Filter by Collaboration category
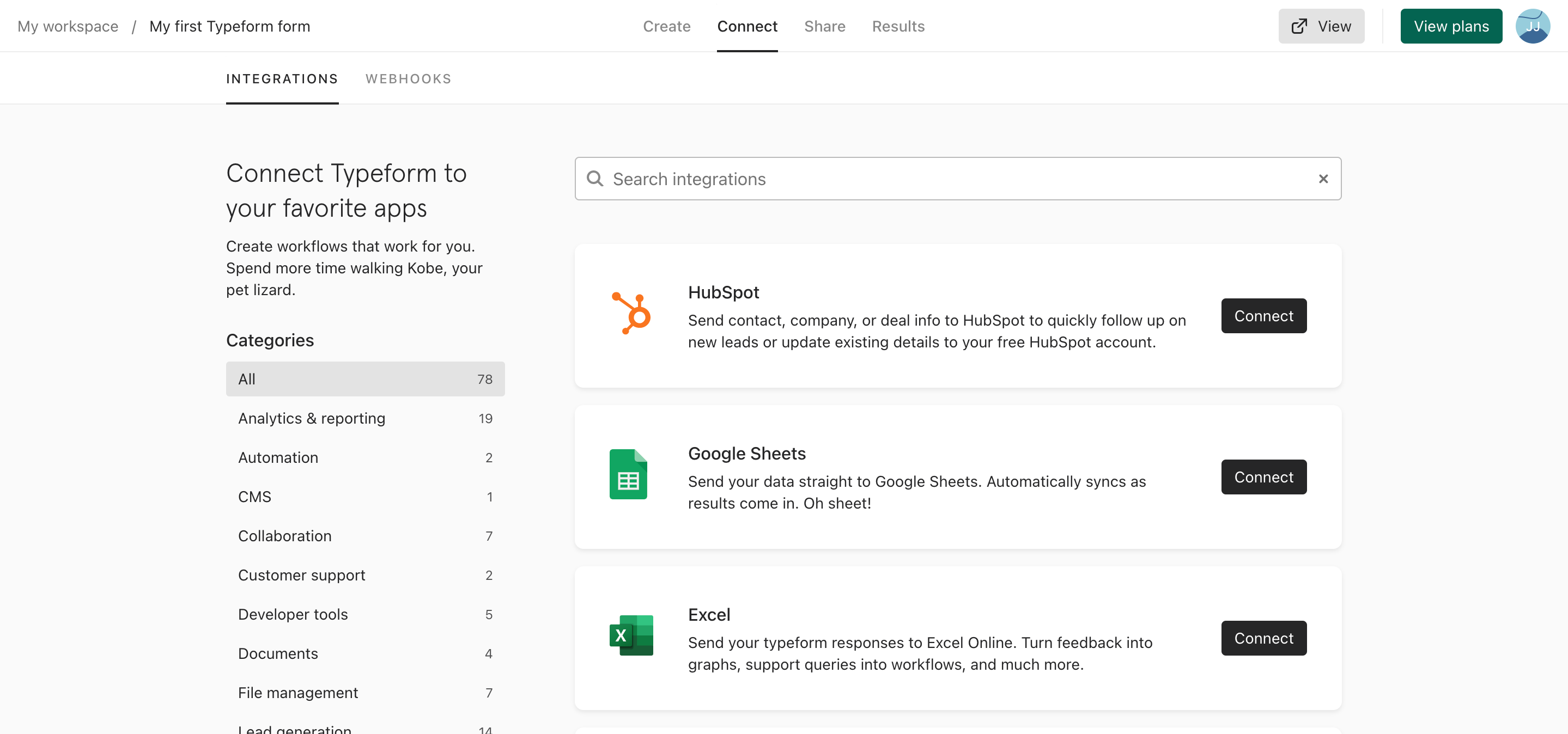 tap(364, 536)
